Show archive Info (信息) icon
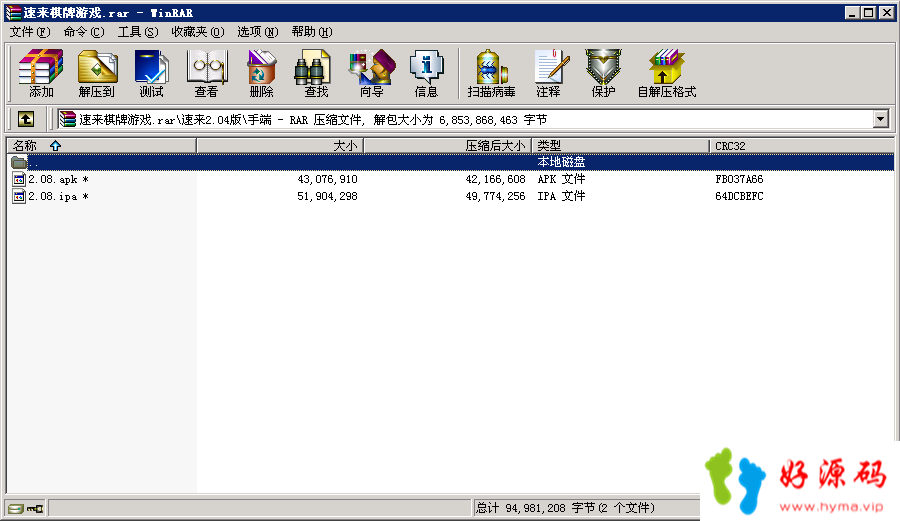Viewport: 900px width, 521px height. (x=426, y=73)
